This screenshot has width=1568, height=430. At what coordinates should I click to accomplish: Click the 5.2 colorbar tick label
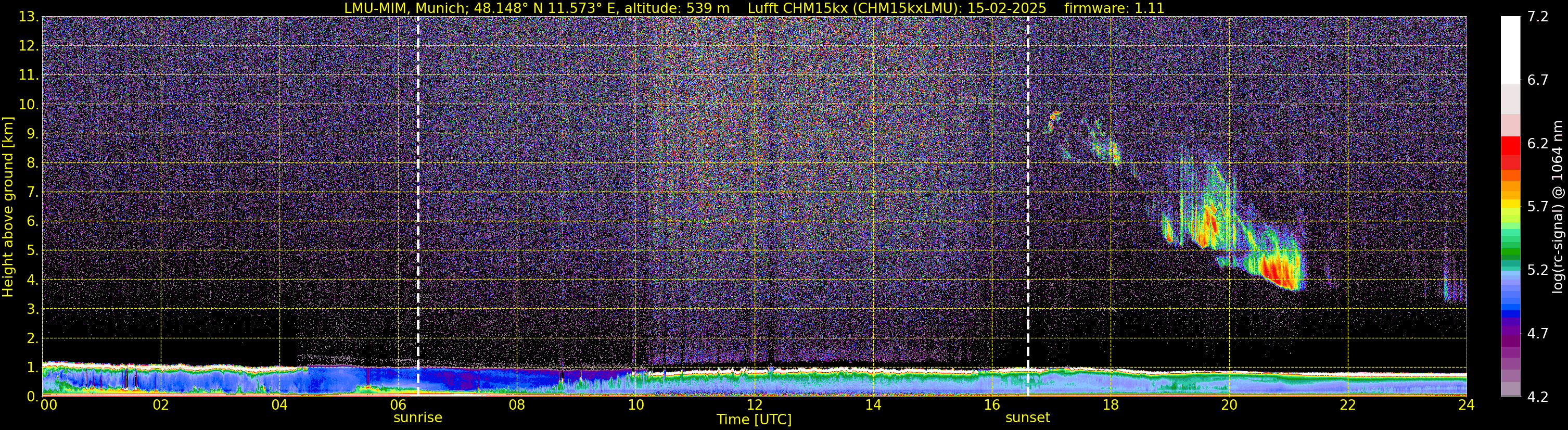pyautogui.click(x=1538, y=270)
